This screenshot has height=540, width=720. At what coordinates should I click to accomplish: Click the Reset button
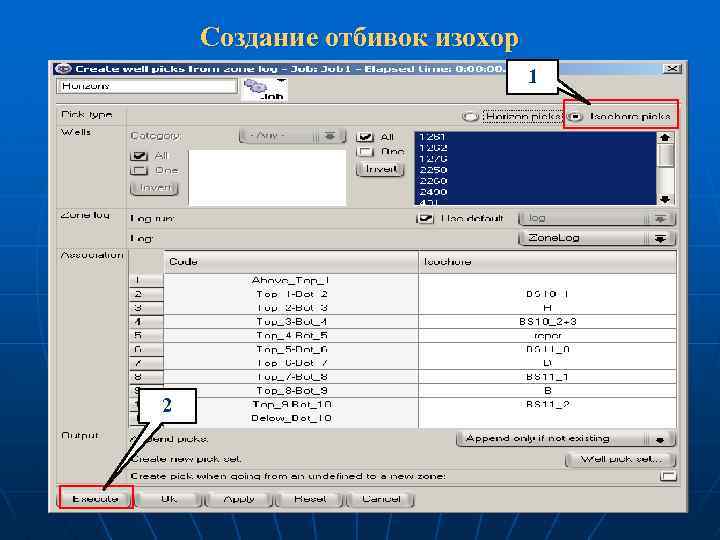coord(310,499)
